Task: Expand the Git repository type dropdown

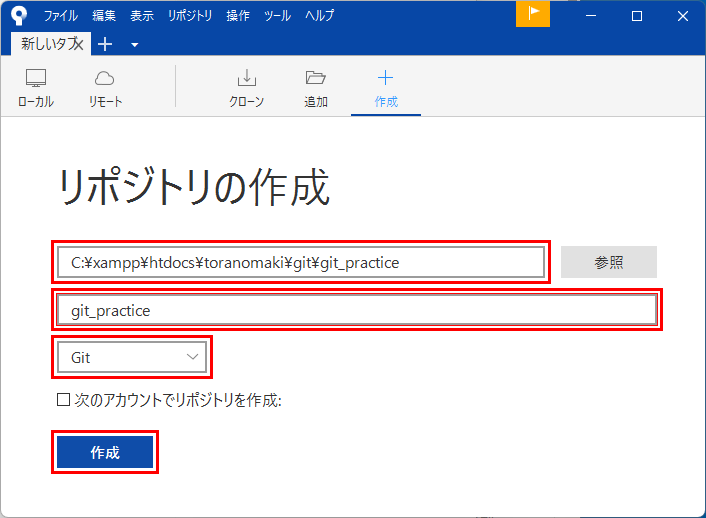Action: (133, 357)
